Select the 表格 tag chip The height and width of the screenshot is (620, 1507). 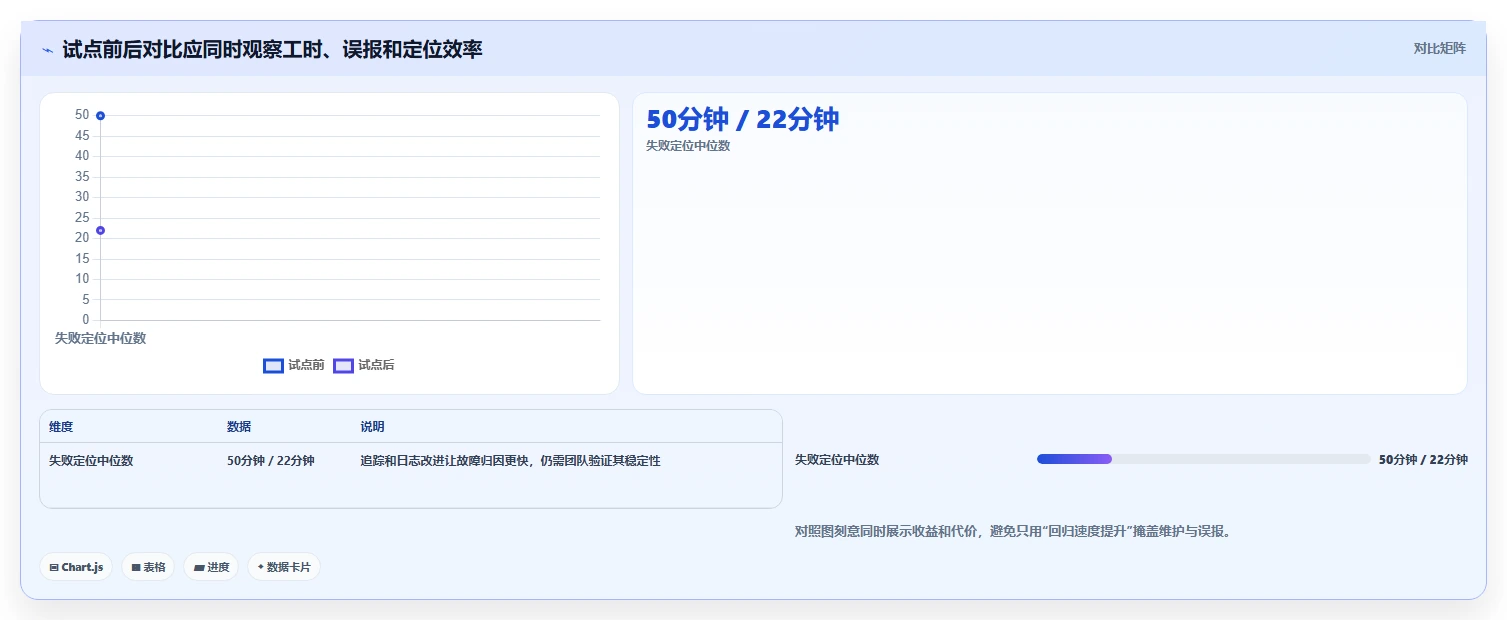point(148,567)
